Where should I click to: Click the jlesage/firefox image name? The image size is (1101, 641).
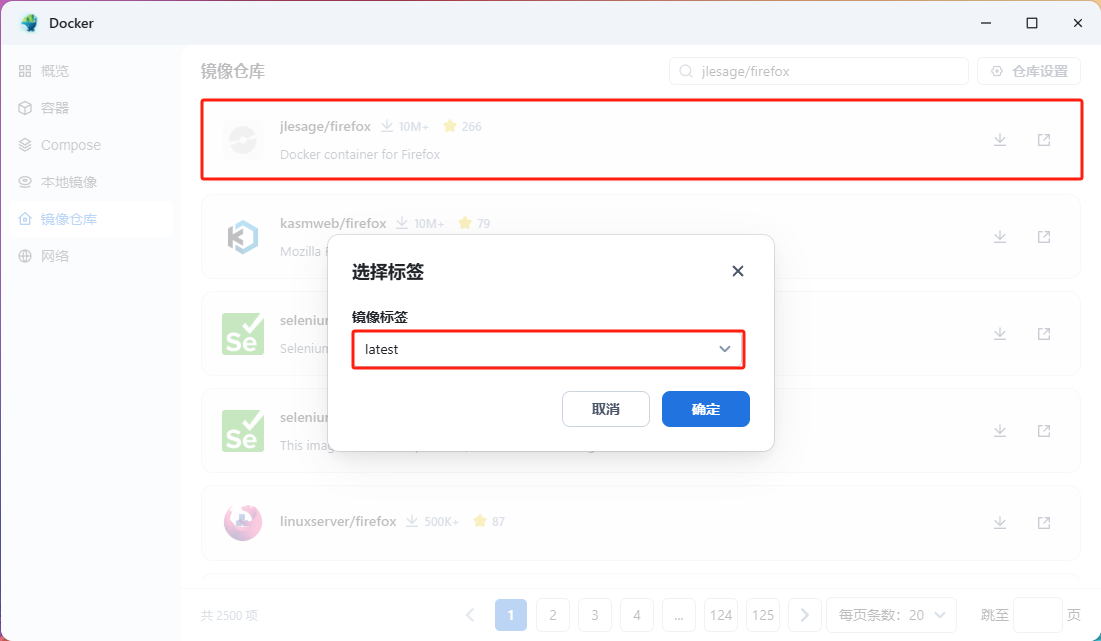325,126
